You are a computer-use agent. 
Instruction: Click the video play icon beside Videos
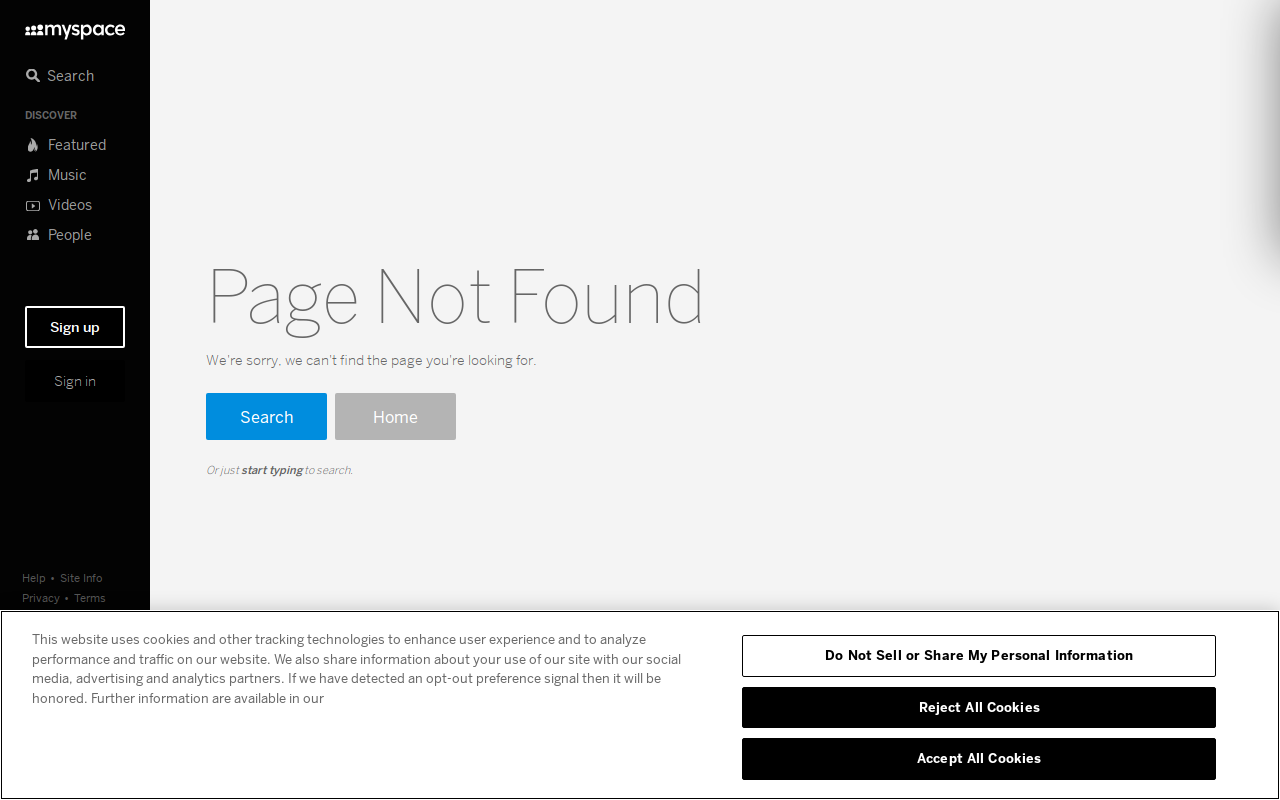pyautogui.click(x=33, y=205)
